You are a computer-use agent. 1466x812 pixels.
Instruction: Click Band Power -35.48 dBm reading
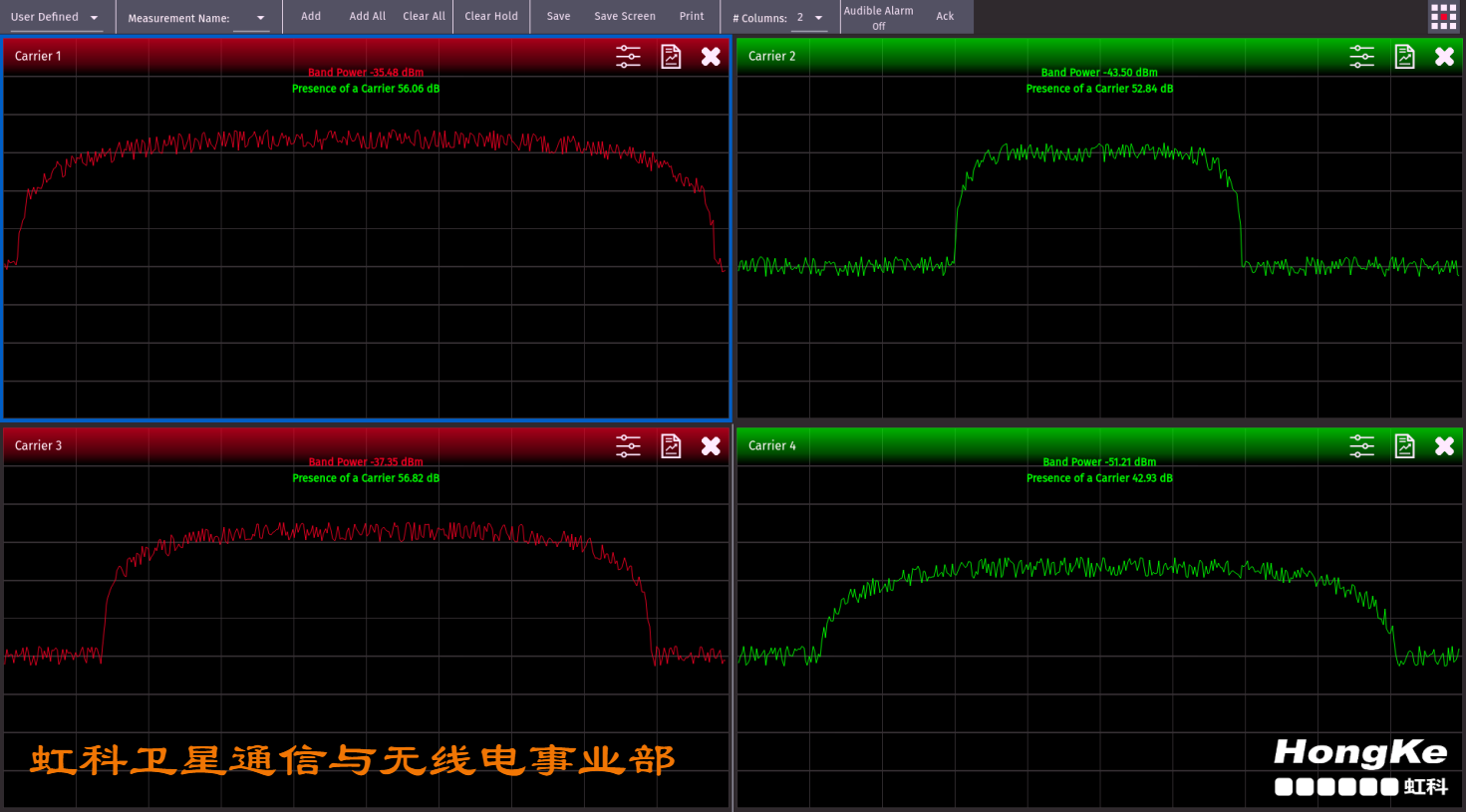[366, 73]
